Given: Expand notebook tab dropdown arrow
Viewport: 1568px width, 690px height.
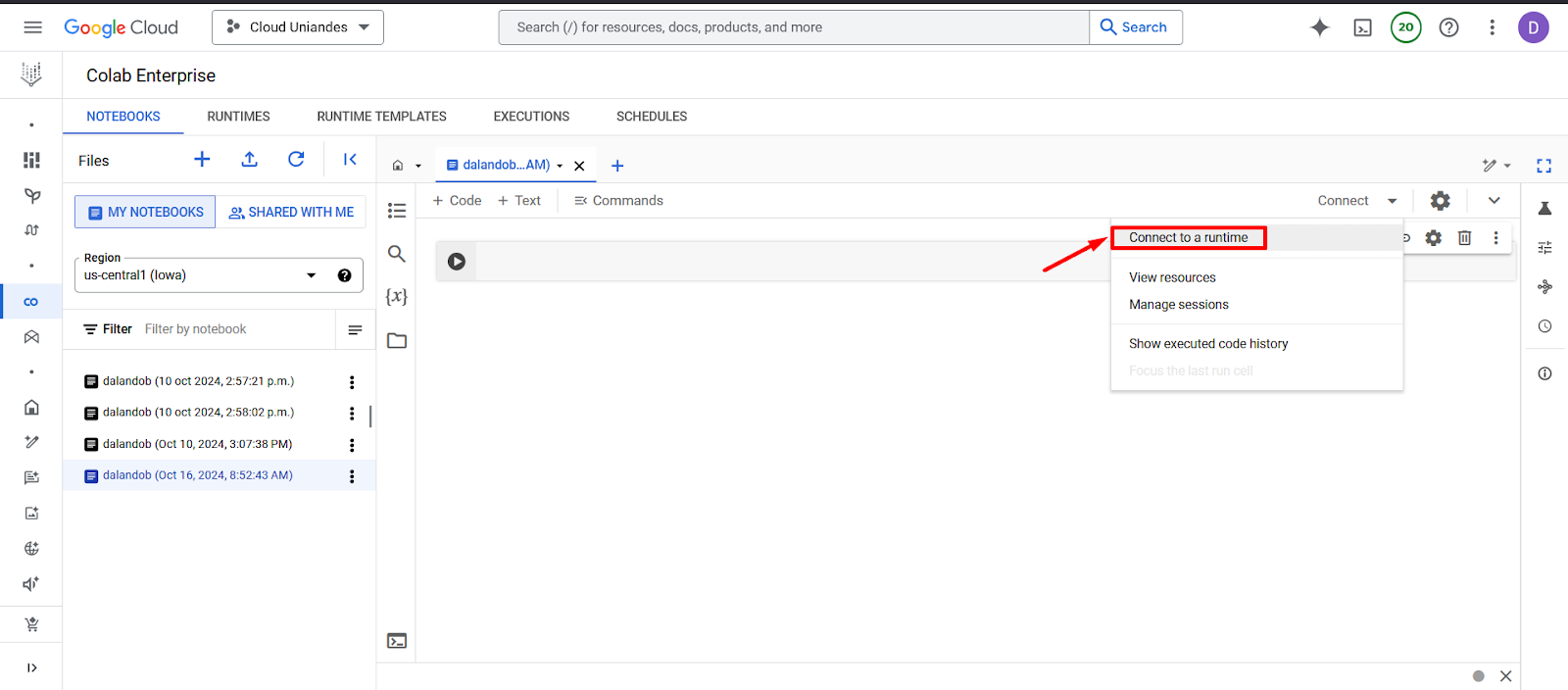Looking at the screenshot, I should point(560,166).
